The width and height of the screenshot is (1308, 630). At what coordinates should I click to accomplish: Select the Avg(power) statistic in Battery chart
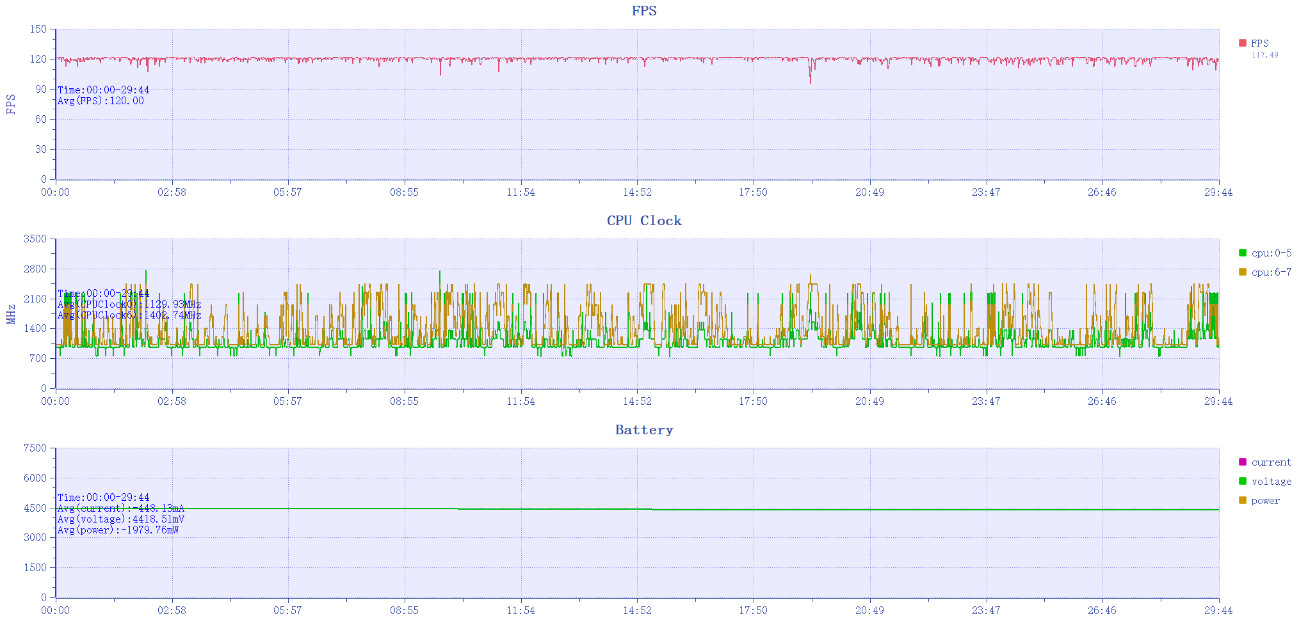(118, 530)
